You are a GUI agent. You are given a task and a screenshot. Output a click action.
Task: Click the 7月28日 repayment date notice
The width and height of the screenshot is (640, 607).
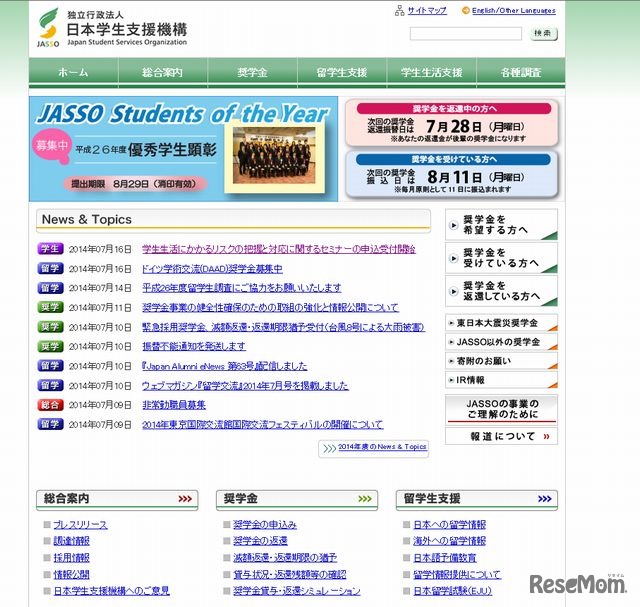click(452, 123)
